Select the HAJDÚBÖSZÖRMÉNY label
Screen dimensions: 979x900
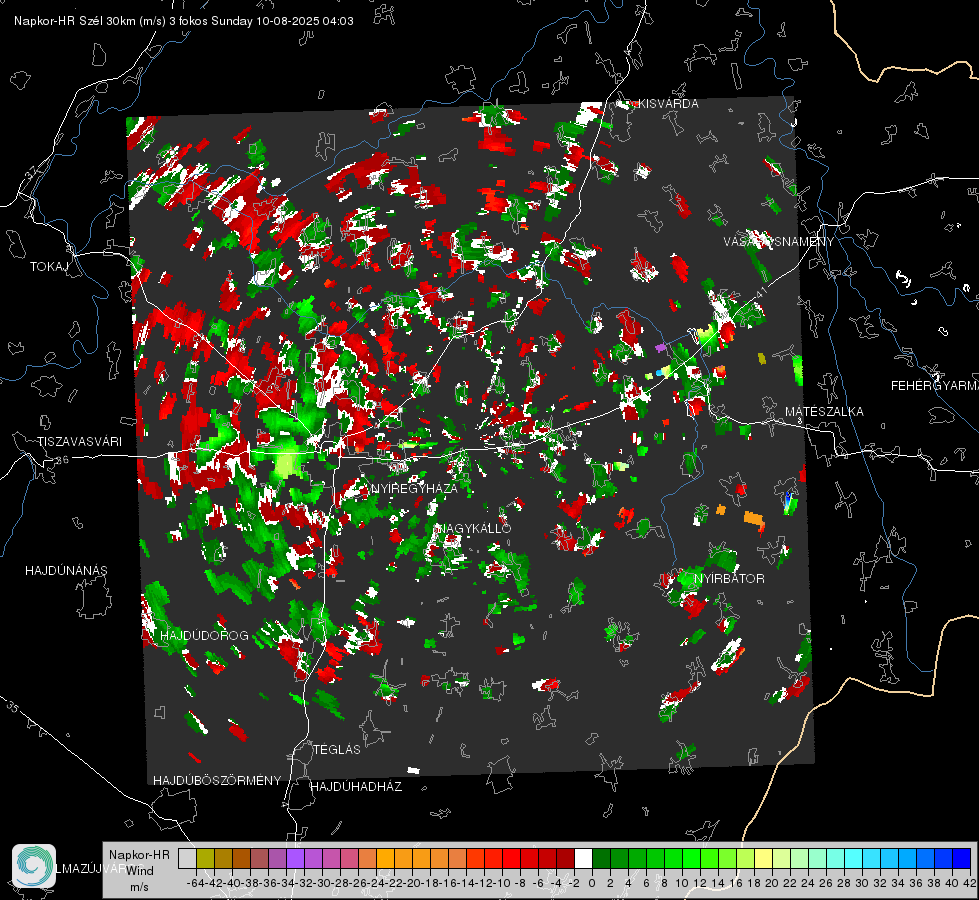tap(217, 781)
